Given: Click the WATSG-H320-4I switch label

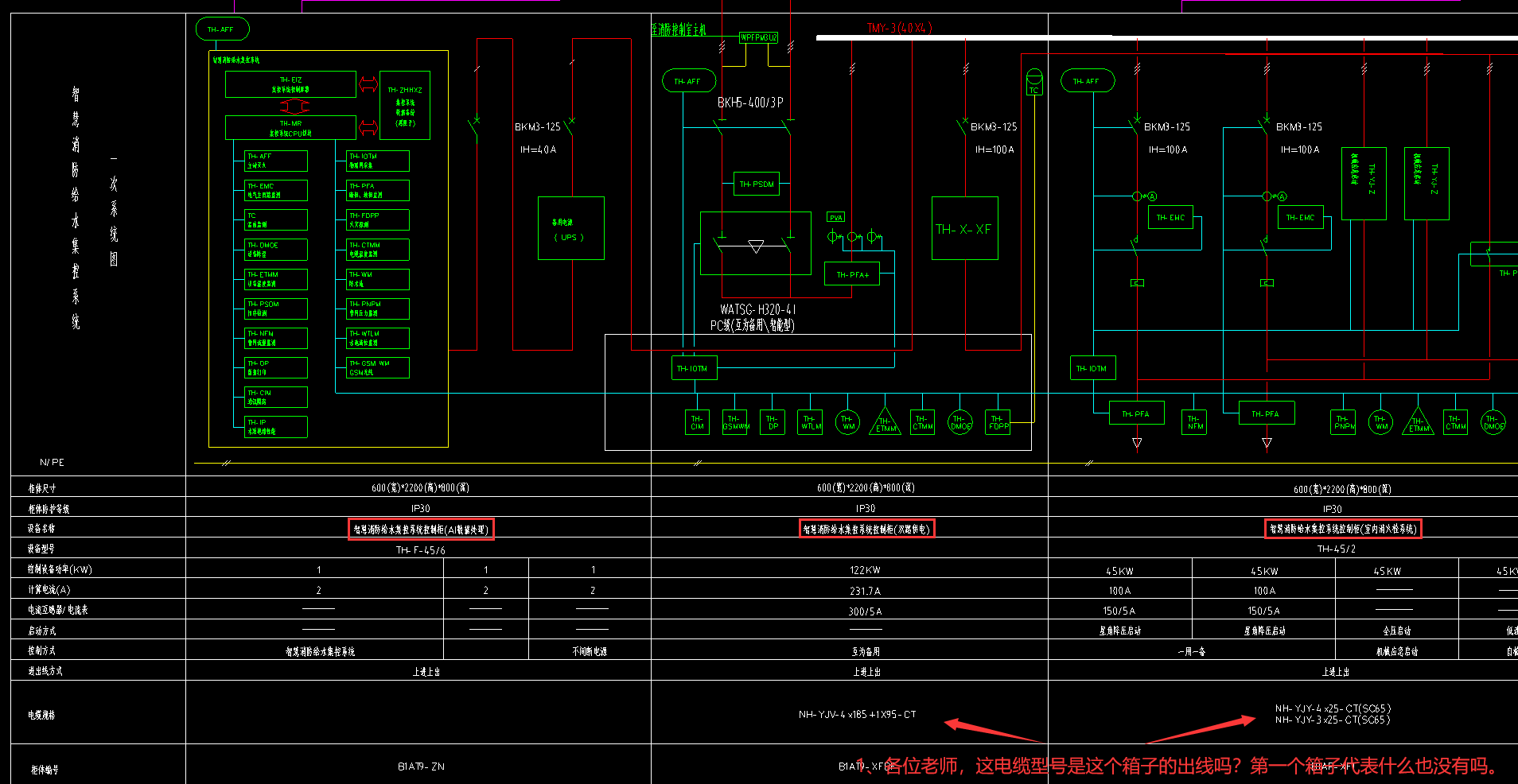Looking at the screenshot, I should (757, 309).
